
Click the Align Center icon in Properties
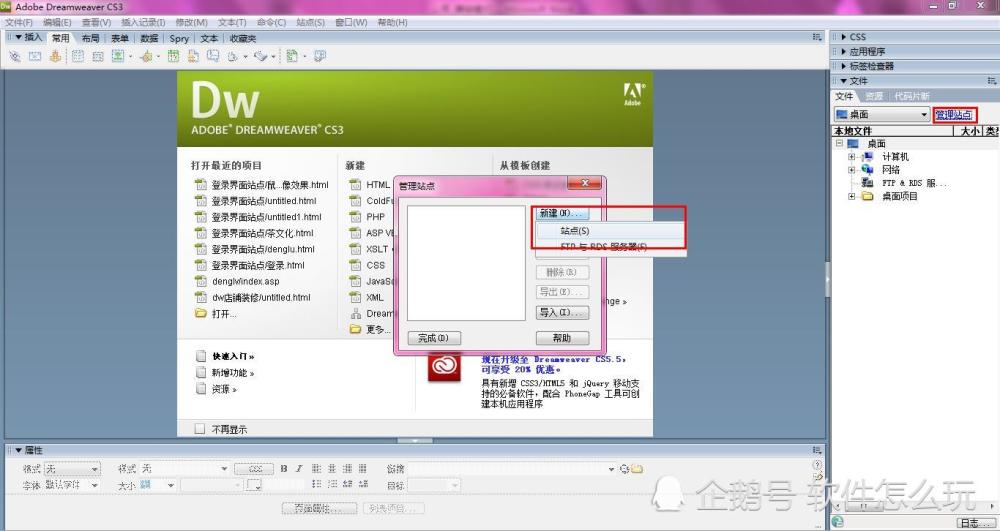332,469
